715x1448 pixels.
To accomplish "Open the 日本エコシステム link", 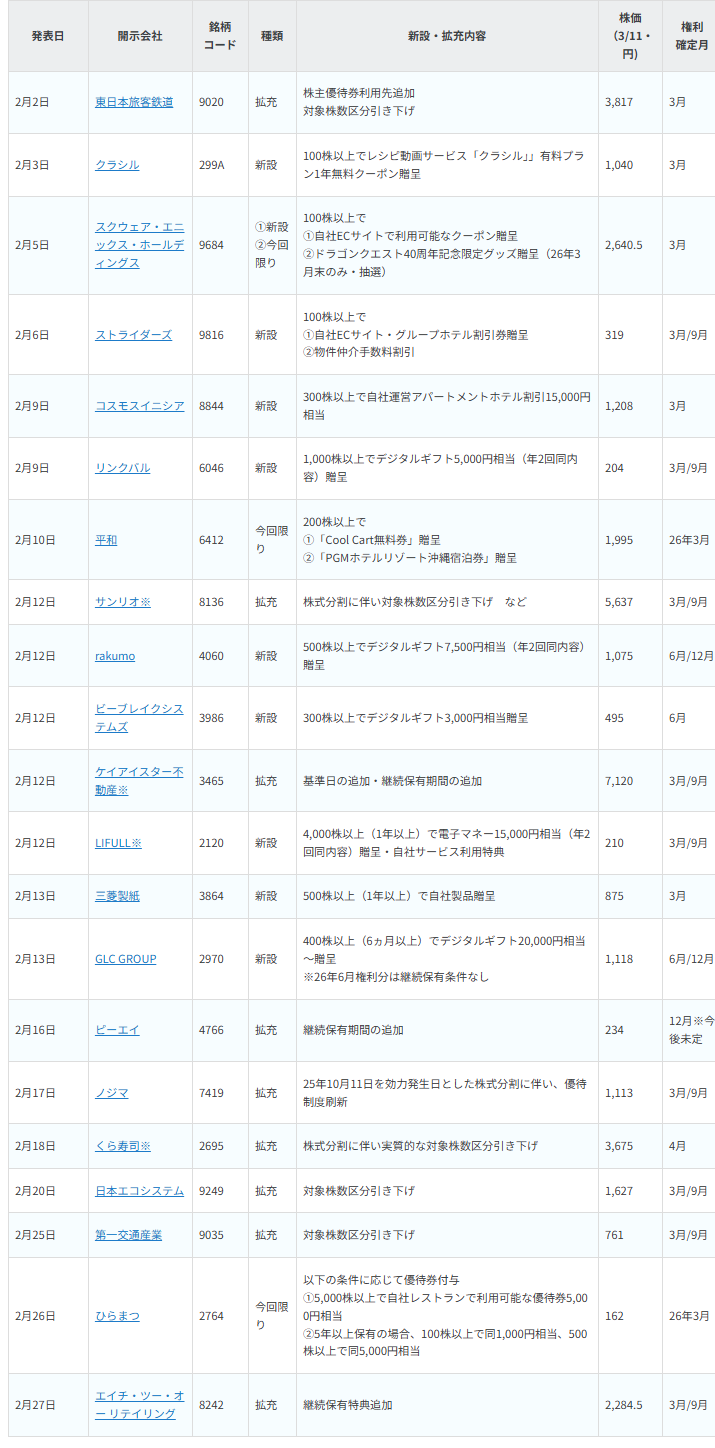I will (x=139, y=1191).
